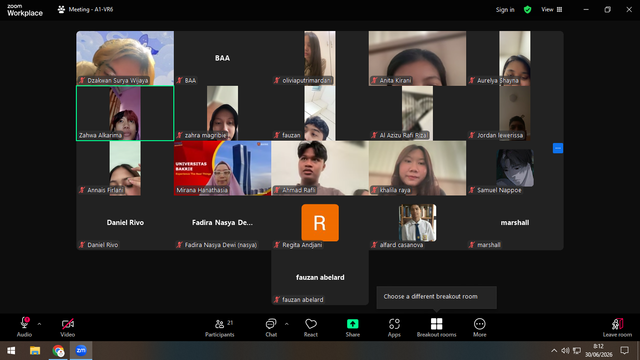Click the BAA participant tile

click(222, 58)
